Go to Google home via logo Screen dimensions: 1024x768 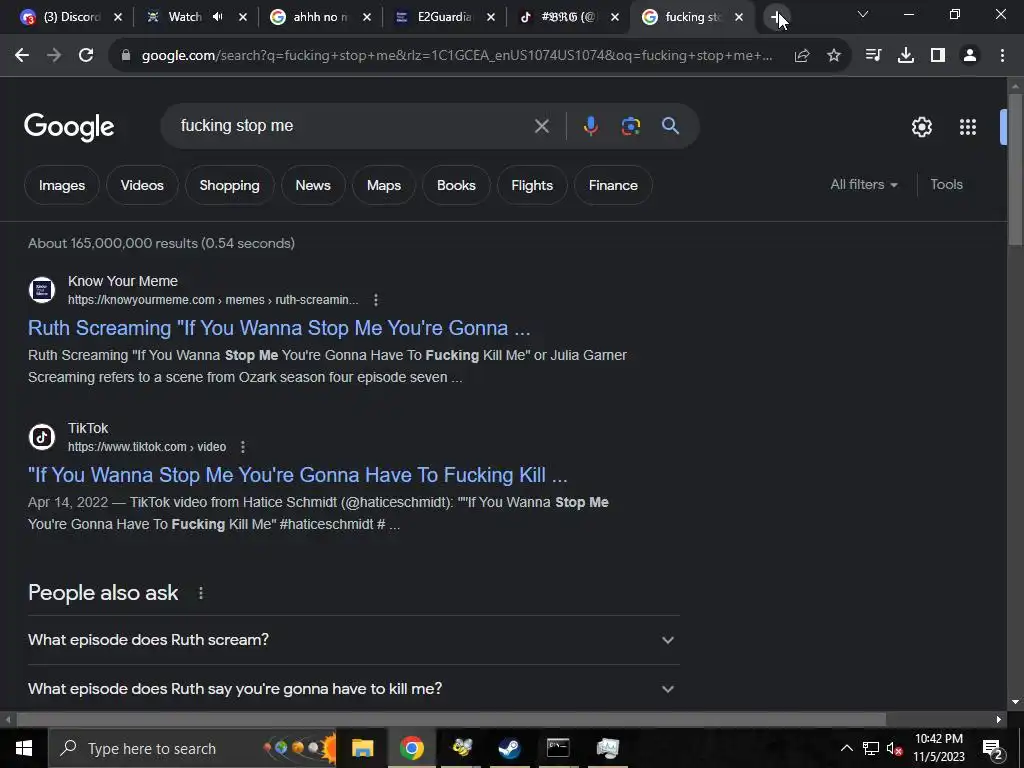point(69,127)
